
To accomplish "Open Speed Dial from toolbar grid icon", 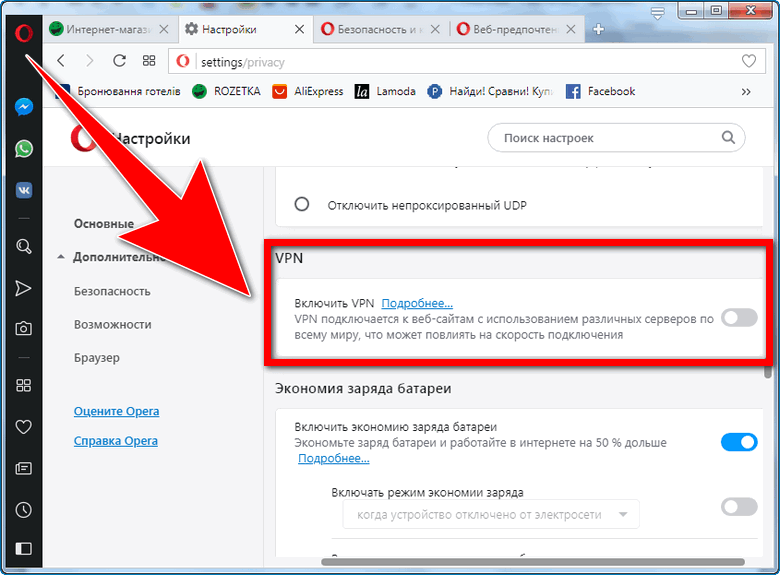I will pyautogui.click(x=149, y=61).
